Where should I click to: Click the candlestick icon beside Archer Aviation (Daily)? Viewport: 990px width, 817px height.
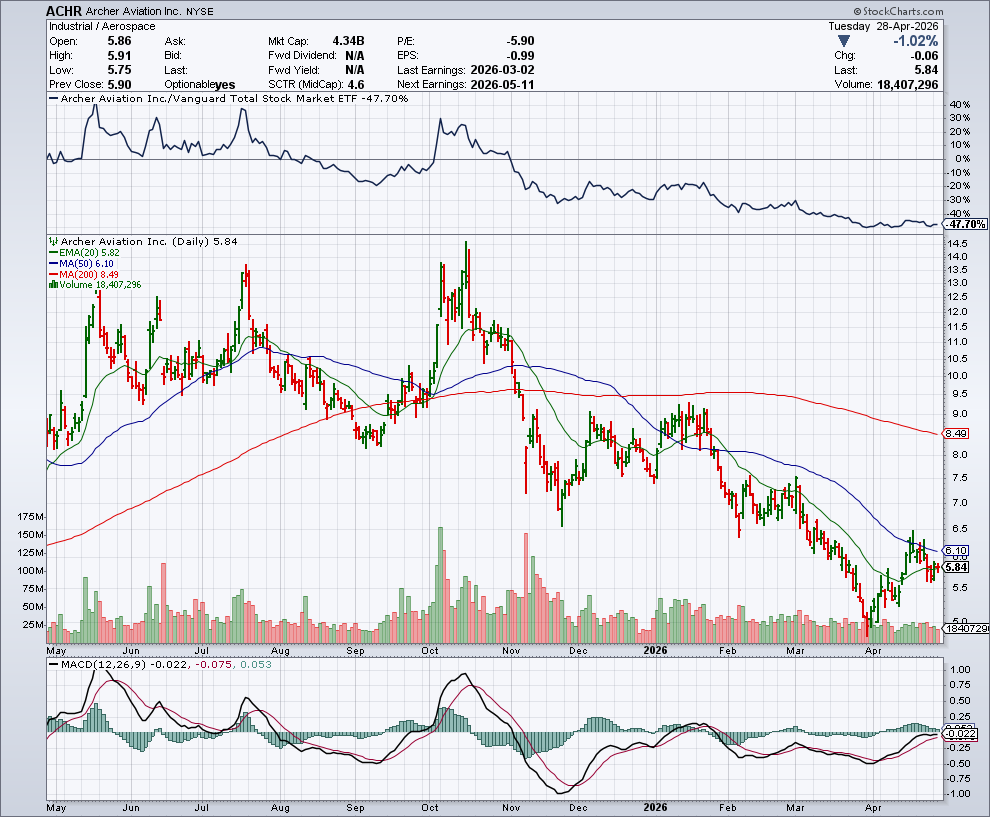54,241
